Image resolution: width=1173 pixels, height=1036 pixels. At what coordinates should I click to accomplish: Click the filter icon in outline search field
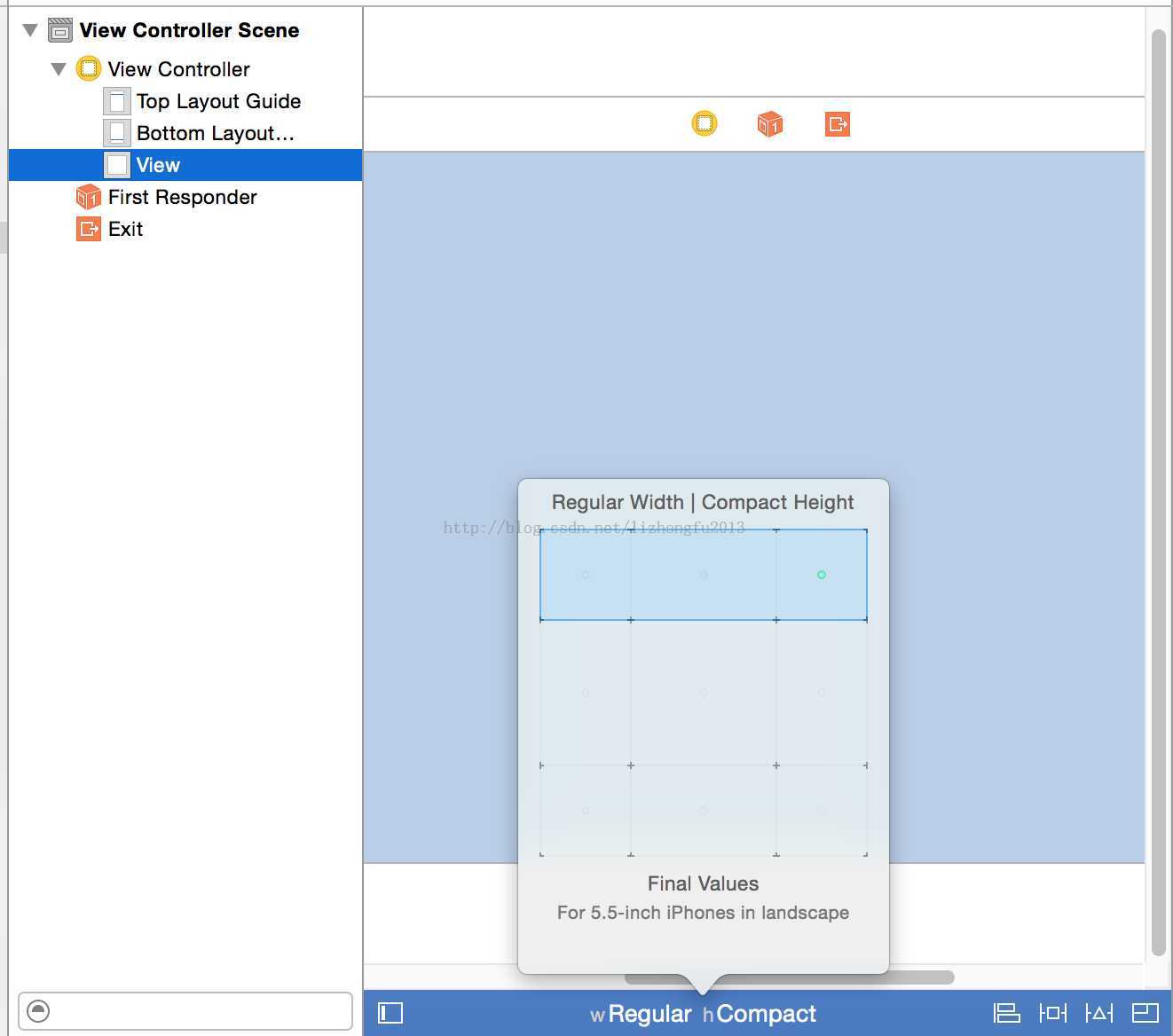click(38, 1011)
